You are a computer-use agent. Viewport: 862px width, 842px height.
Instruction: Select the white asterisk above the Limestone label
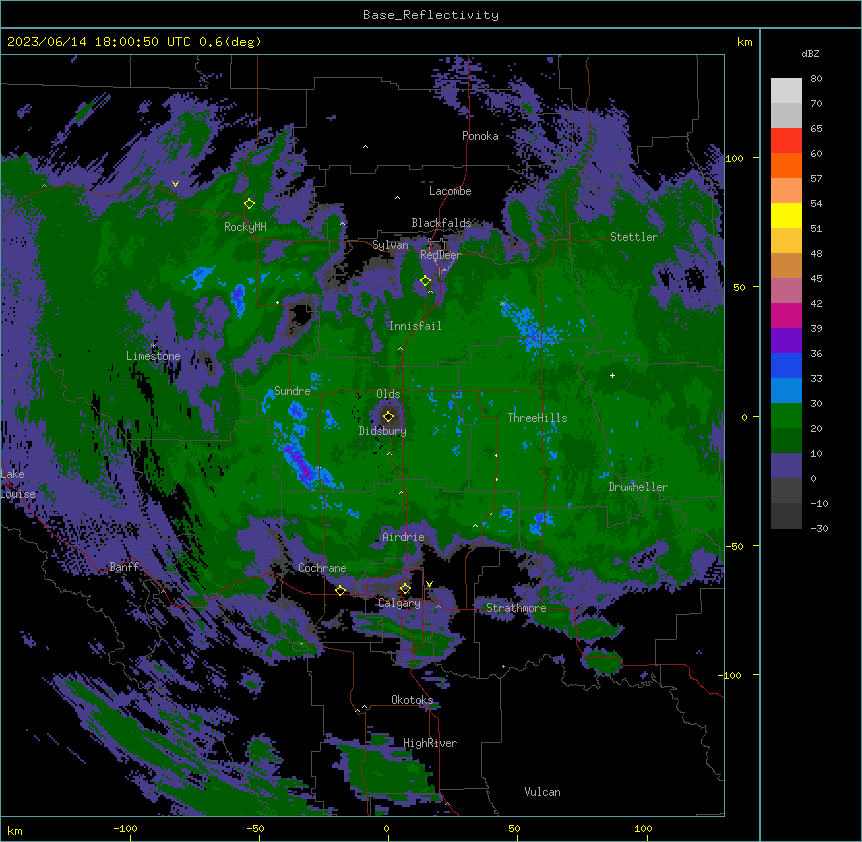coord(153,345)
